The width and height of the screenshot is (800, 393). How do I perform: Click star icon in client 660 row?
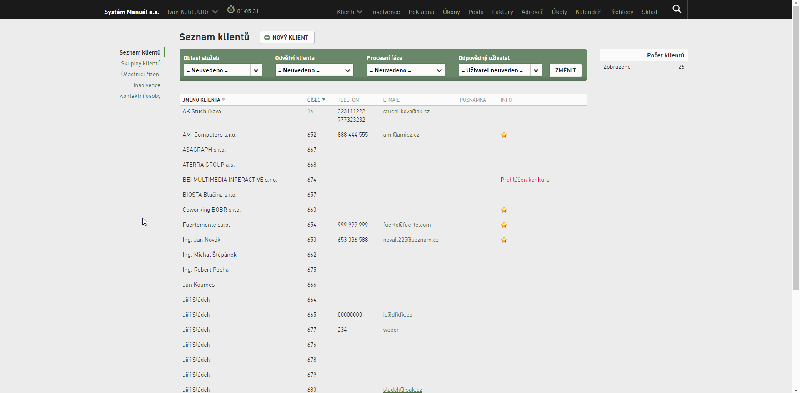504,210
